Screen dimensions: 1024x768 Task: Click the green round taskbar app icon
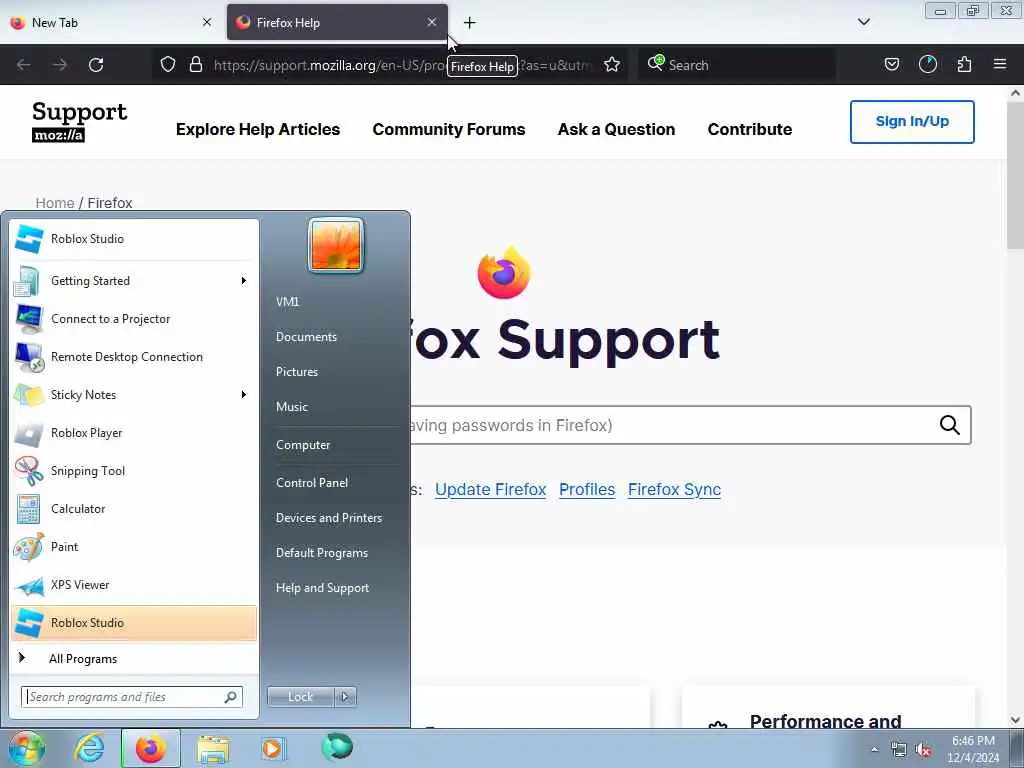(337, 746)
